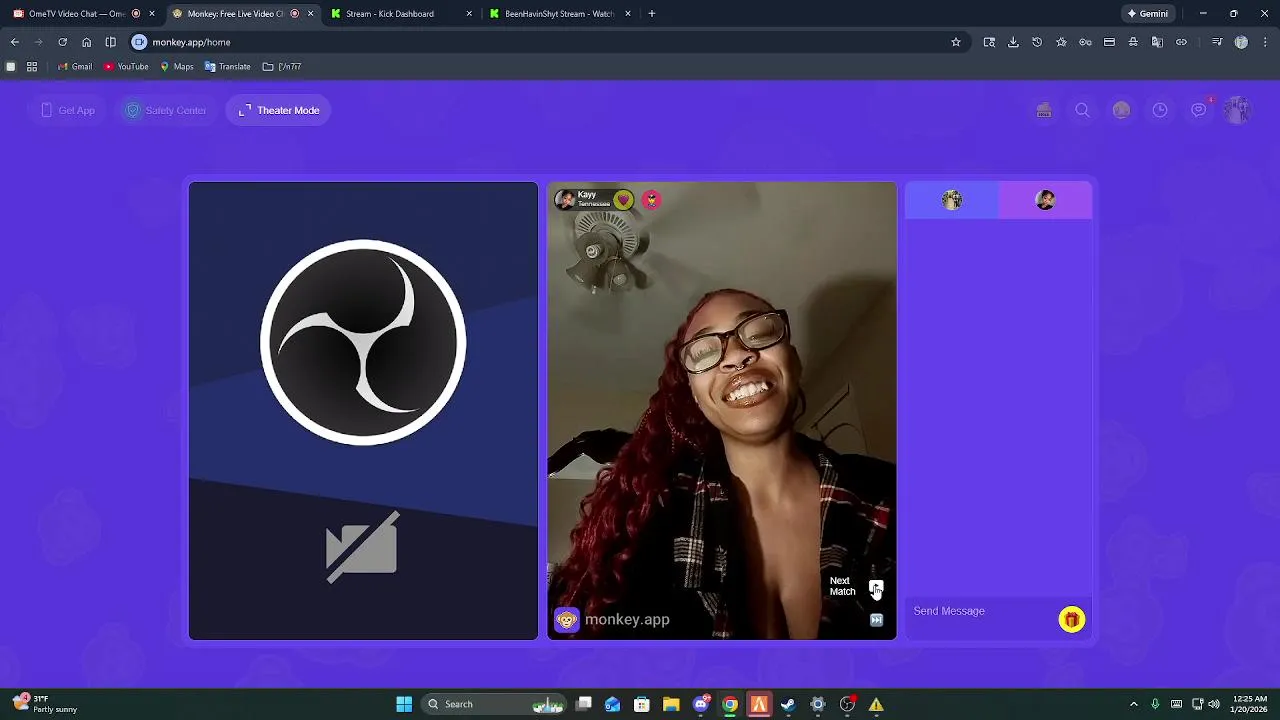Open the Safety Center
1280x720 pixels.
pos(165,110)
